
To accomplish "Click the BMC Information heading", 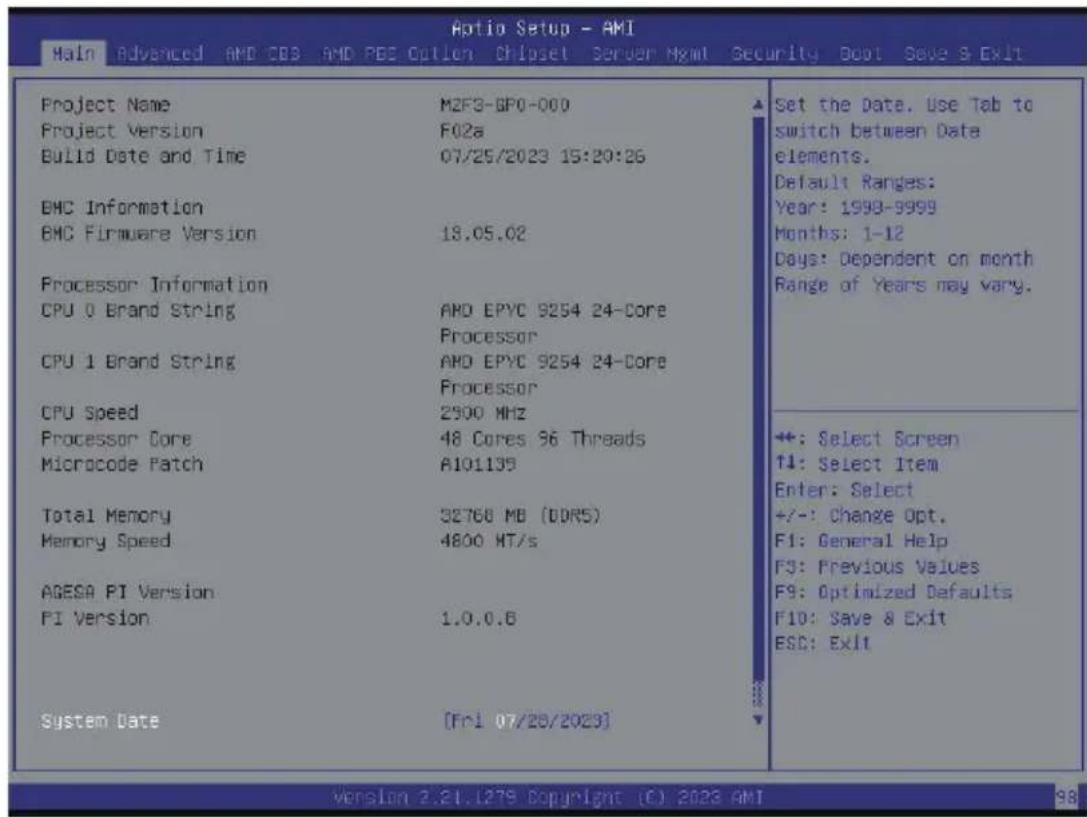I will [122, 207].
